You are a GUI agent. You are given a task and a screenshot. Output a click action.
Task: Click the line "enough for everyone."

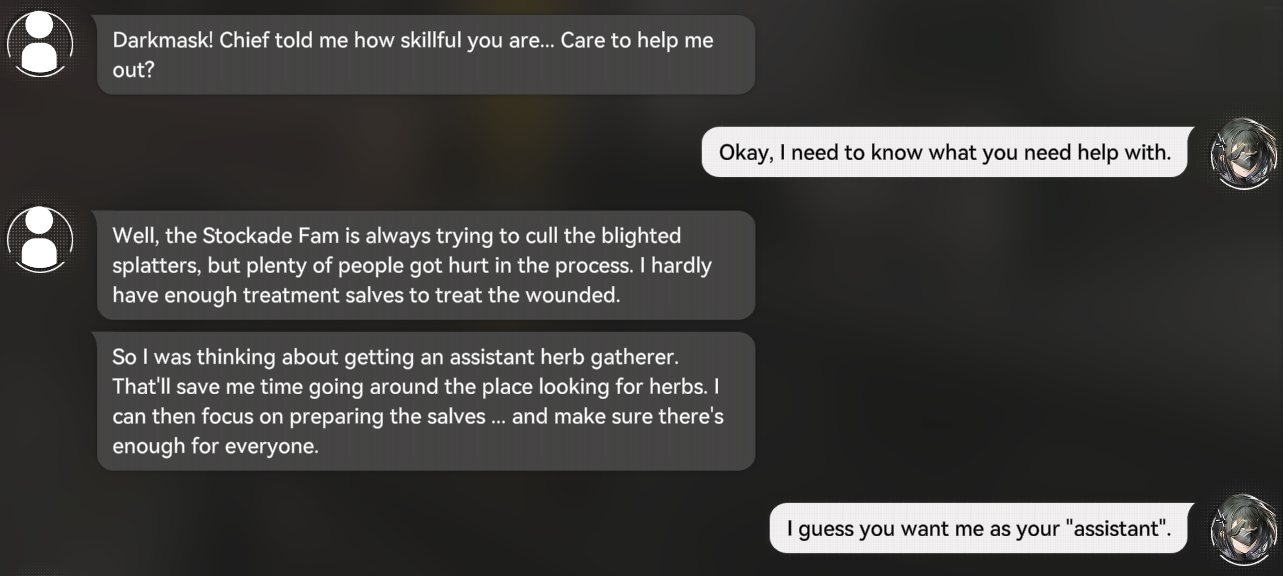coord(215,446)
